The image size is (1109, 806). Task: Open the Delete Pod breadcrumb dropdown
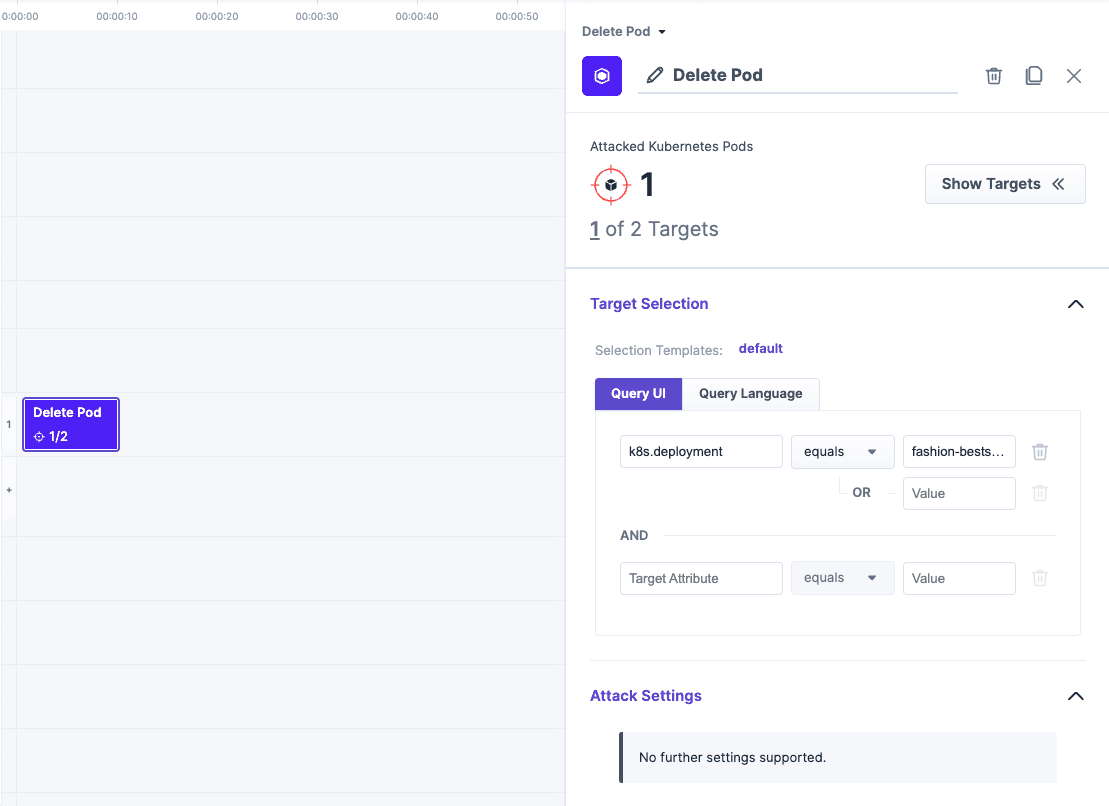pyautogui.click(x=622, y=31)
